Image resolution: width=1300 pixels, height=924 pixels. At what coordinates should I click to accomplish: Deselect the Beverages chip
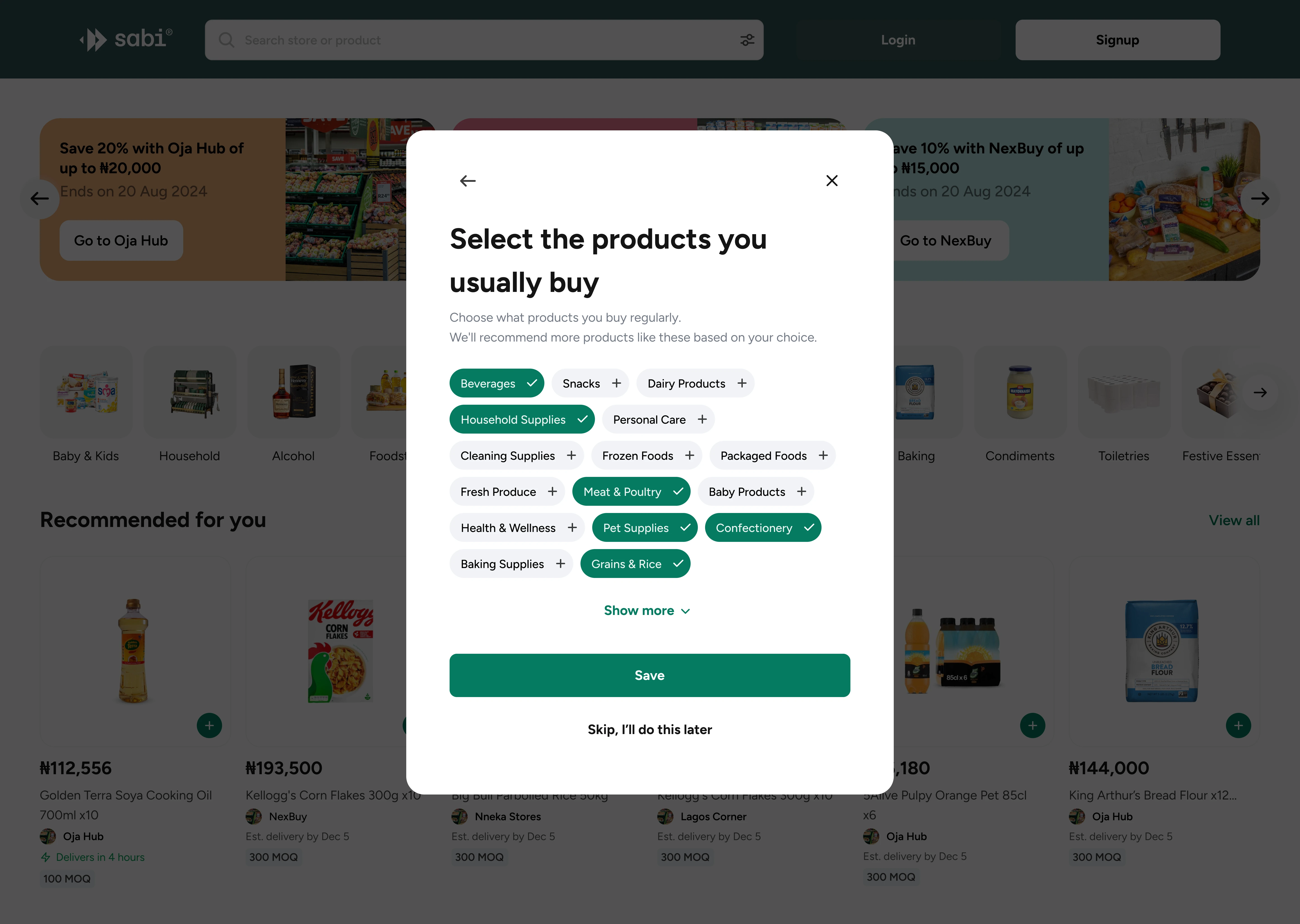[496, 383]
